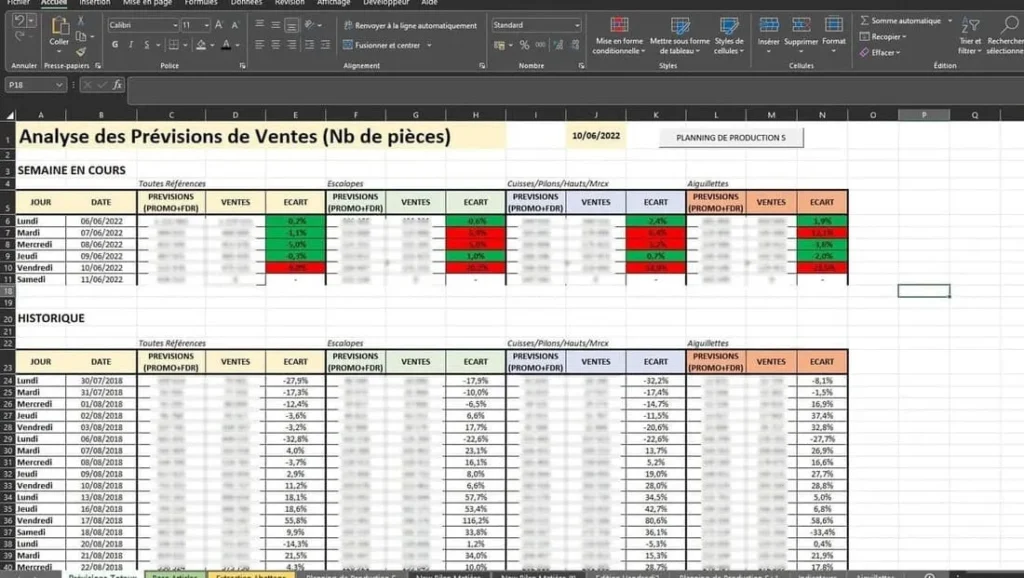Open the Mise en page tab
The height and width of the screenshot is (578, 1024).
[x=148, y=3]
